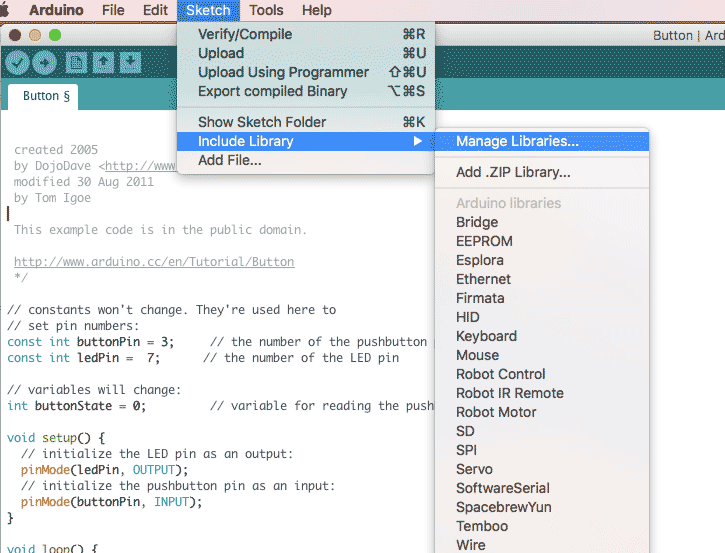Viewport: 725px width, 553px height.
Task: Include the Robot Motor library
Action: tap(542, 412)
